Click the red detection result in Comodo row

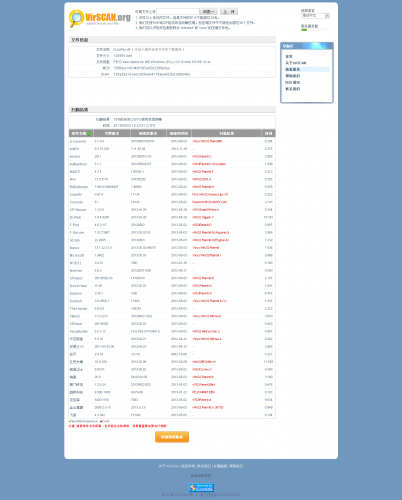(x=210, y=202)
